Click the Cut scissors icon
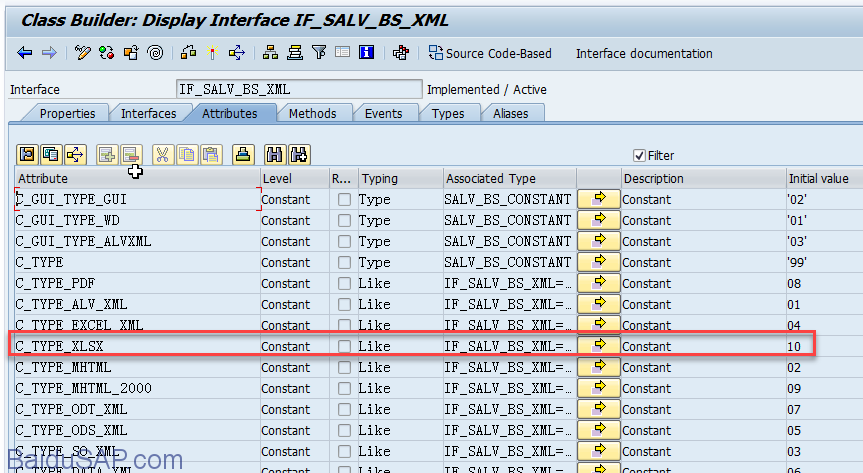Screen dimensions: 863x473 click(x=162, y=155)
